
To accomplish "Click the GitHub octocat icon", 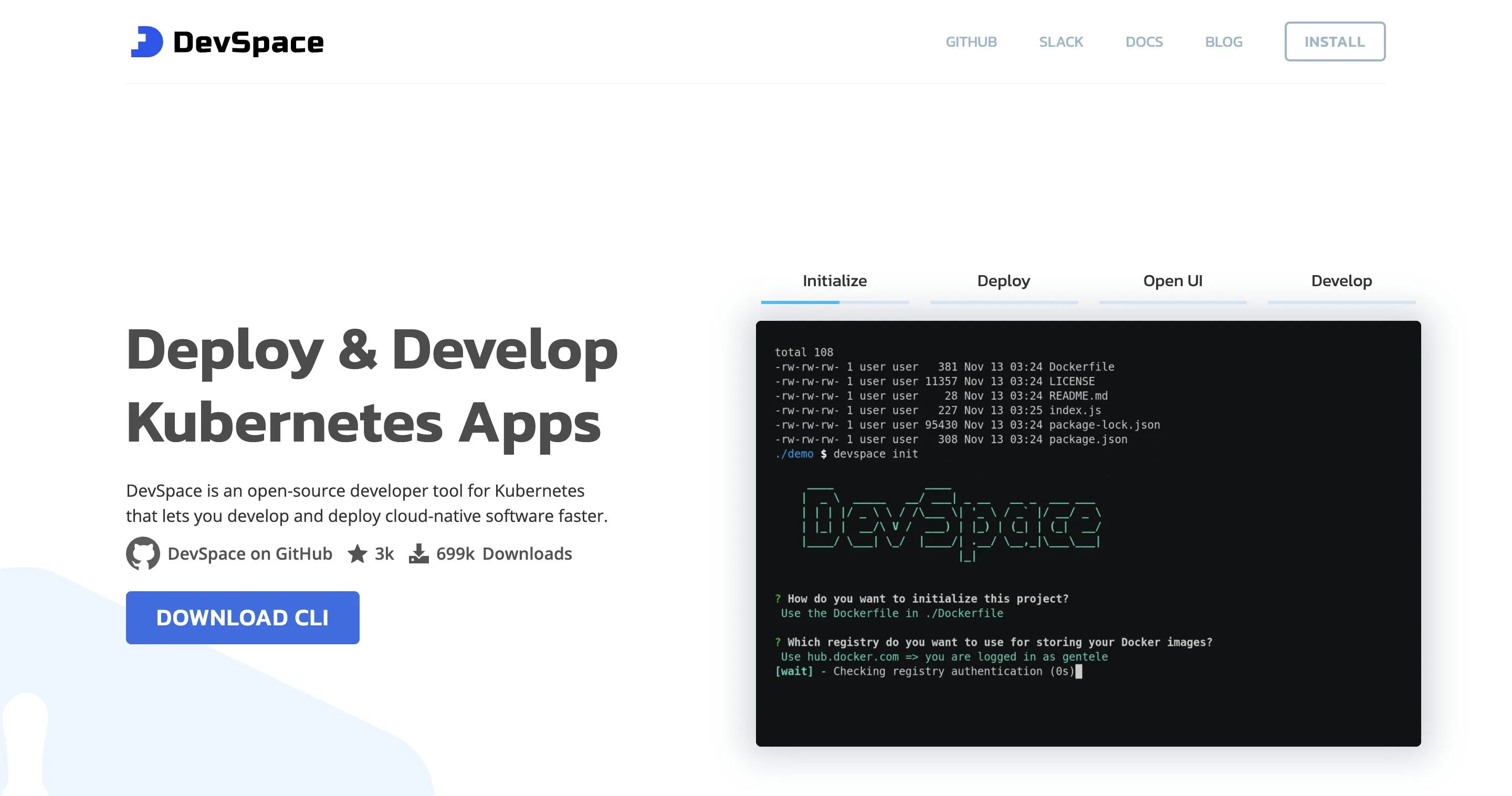I will 143,553.
